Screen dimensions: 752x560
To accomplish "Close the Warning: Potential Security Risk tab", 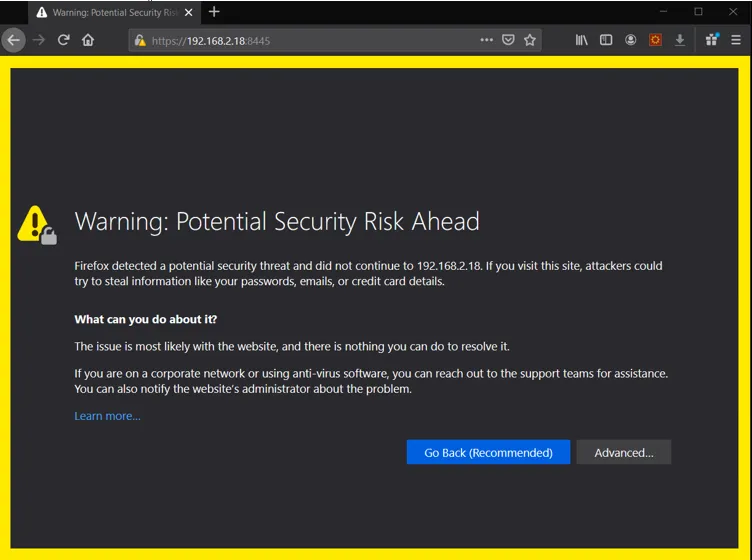I will (189, 12).
